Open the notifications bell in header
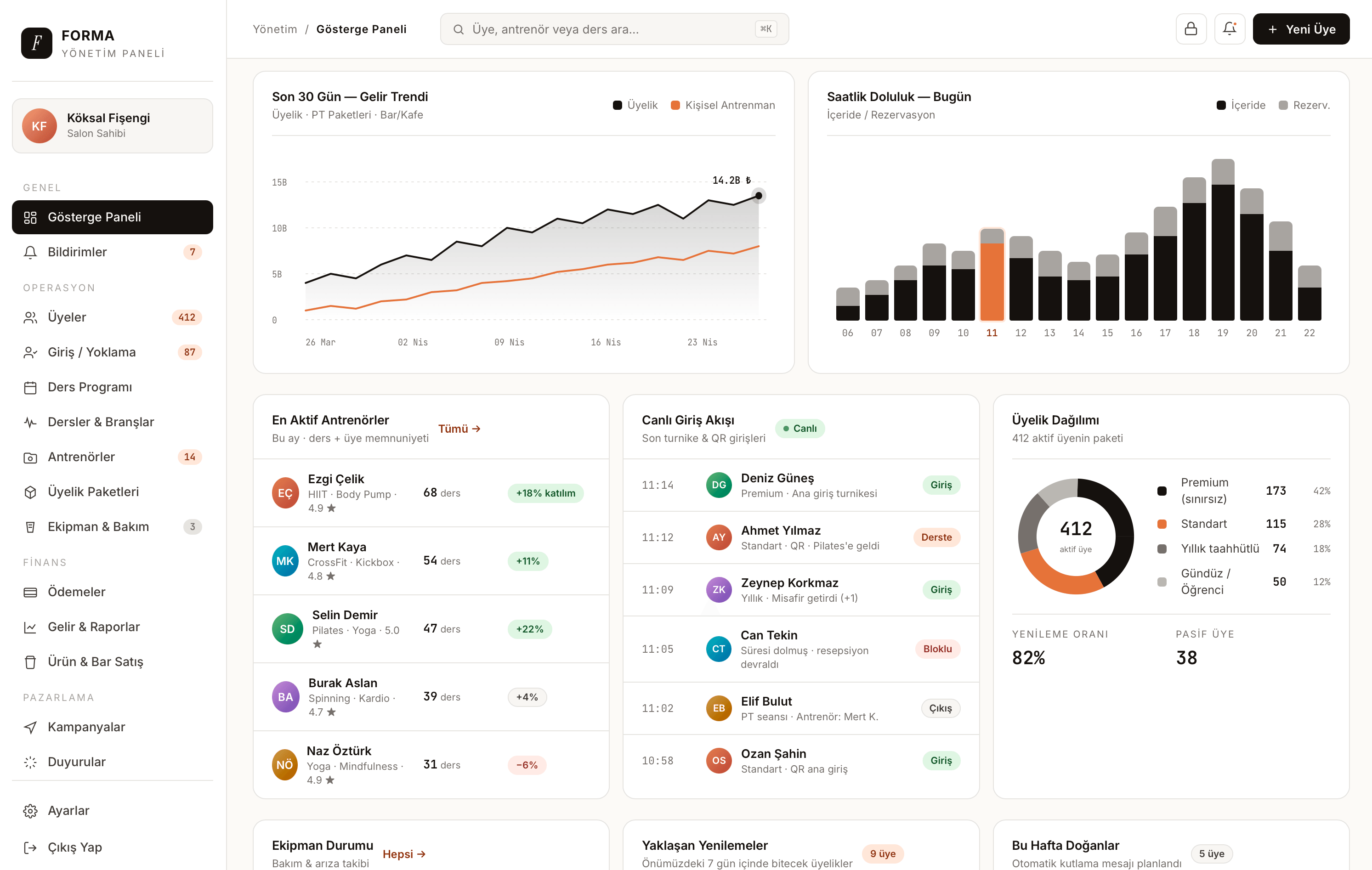The width and height of the screenshot is (1372, 870). pos(1229,29)
